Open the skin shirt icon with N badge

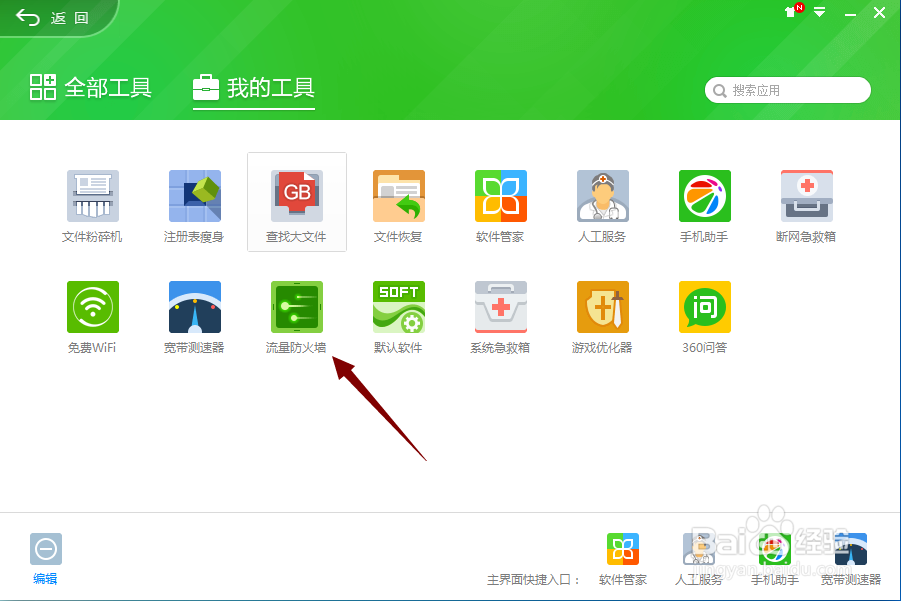tap(793, 11)
